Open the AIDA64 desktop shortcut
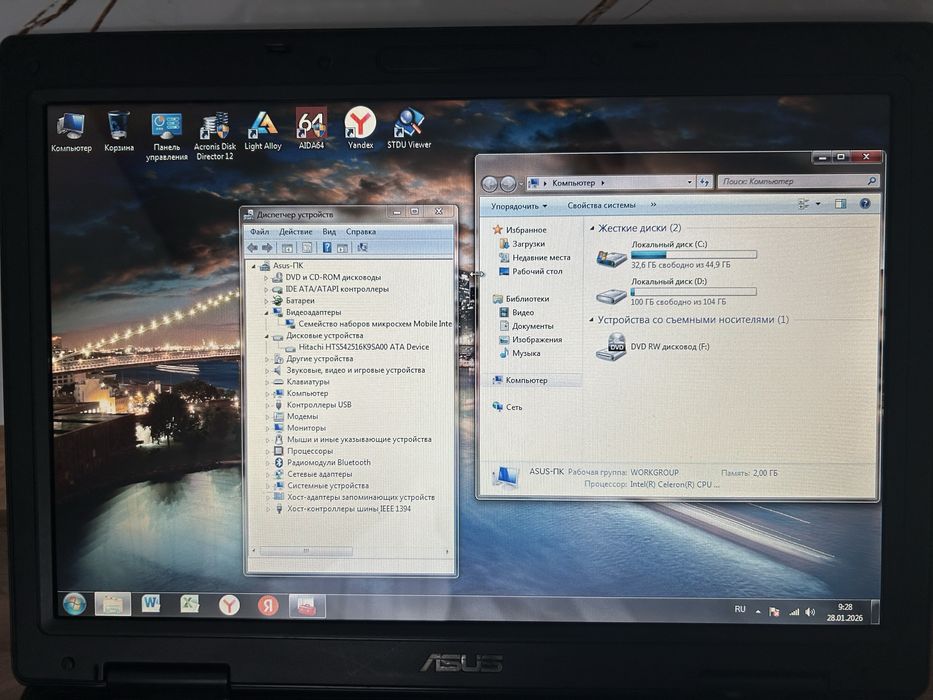This screenshot has width=933, height=700. point(311,128)
